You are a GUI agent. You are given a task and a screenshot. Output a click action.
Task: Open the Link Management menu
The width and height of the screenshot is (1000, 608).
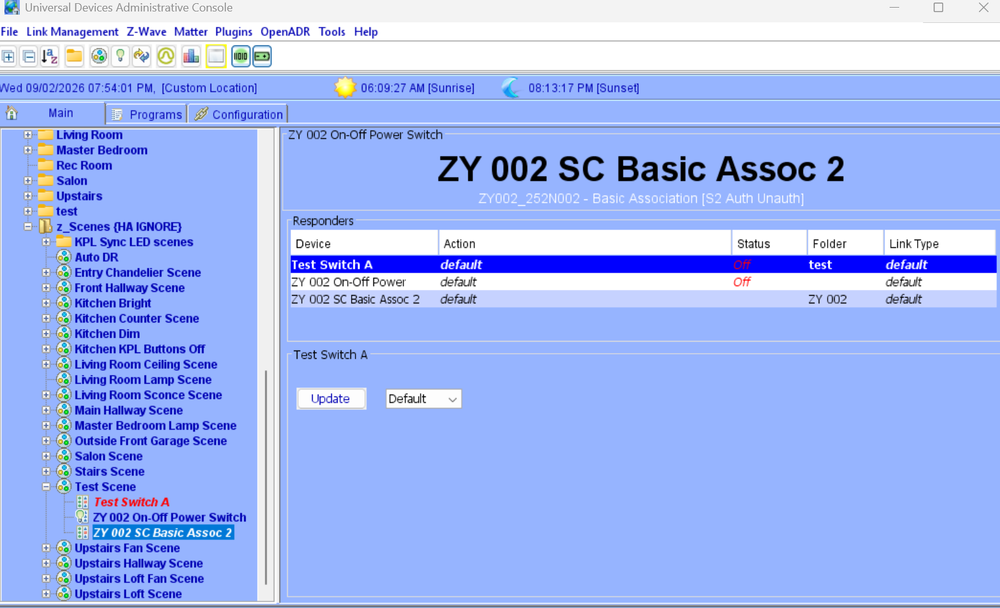pos(72,32)
